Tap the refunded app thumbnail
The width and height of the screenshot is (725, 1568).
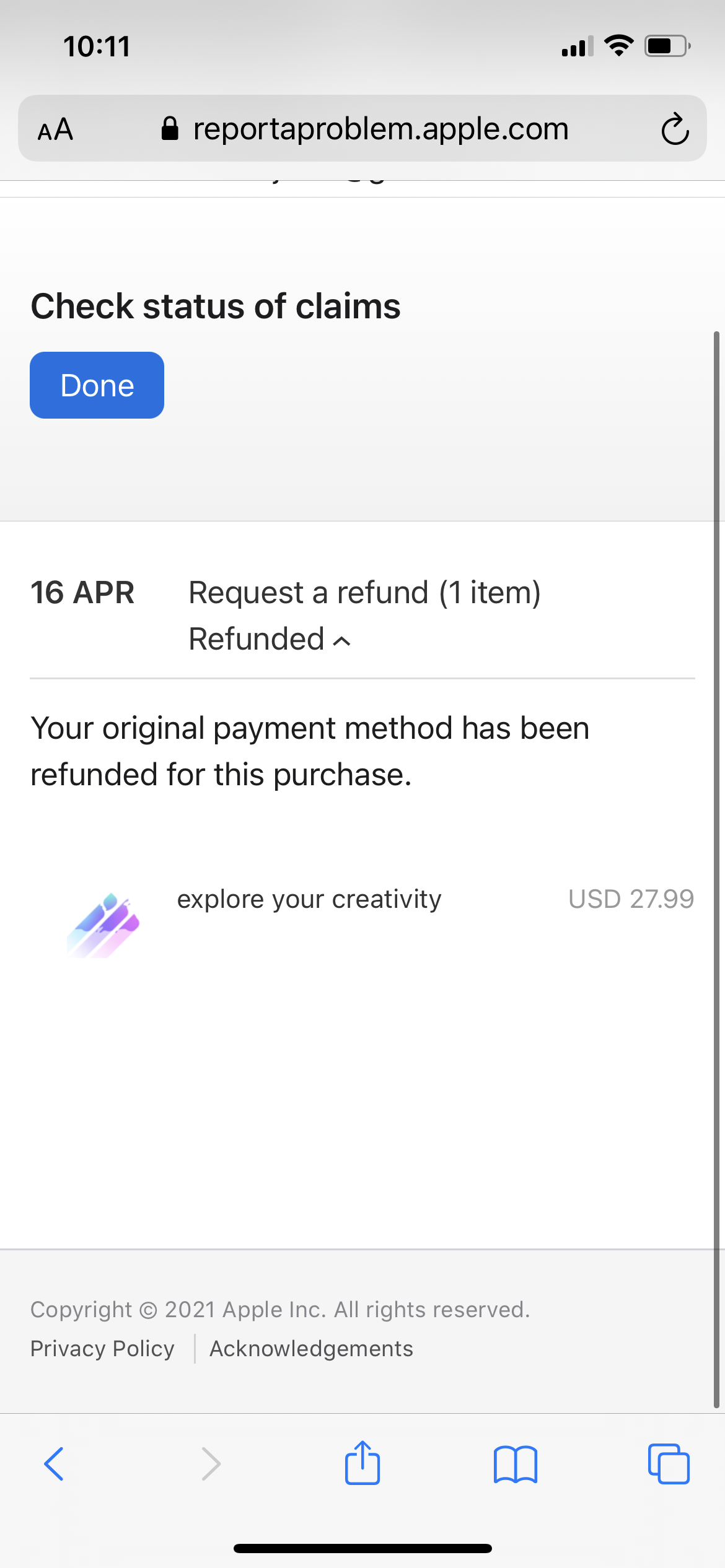[x=103, y=925]
